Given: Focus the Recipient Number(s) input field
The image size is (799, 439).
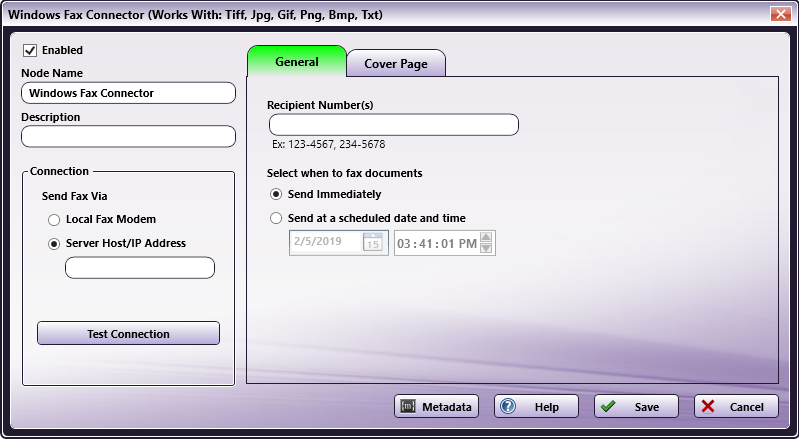Looking at the screenshot, I should click(x=394, y=125).
